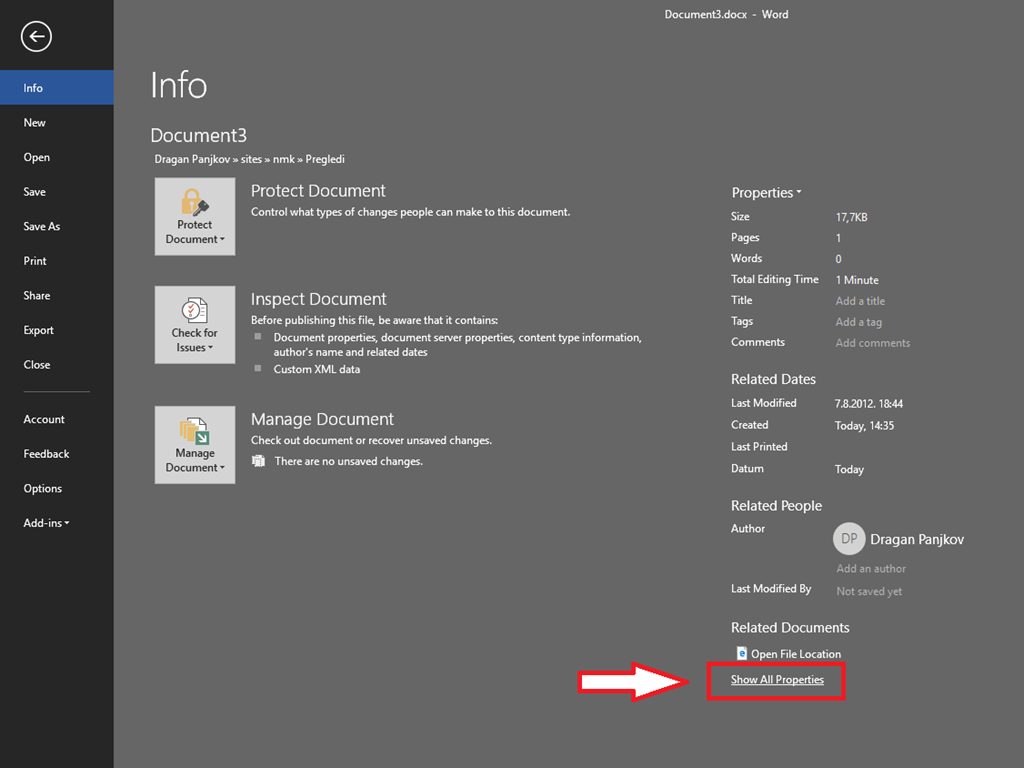
Task: Click the Add a tag field
Action: coord(858,322)
